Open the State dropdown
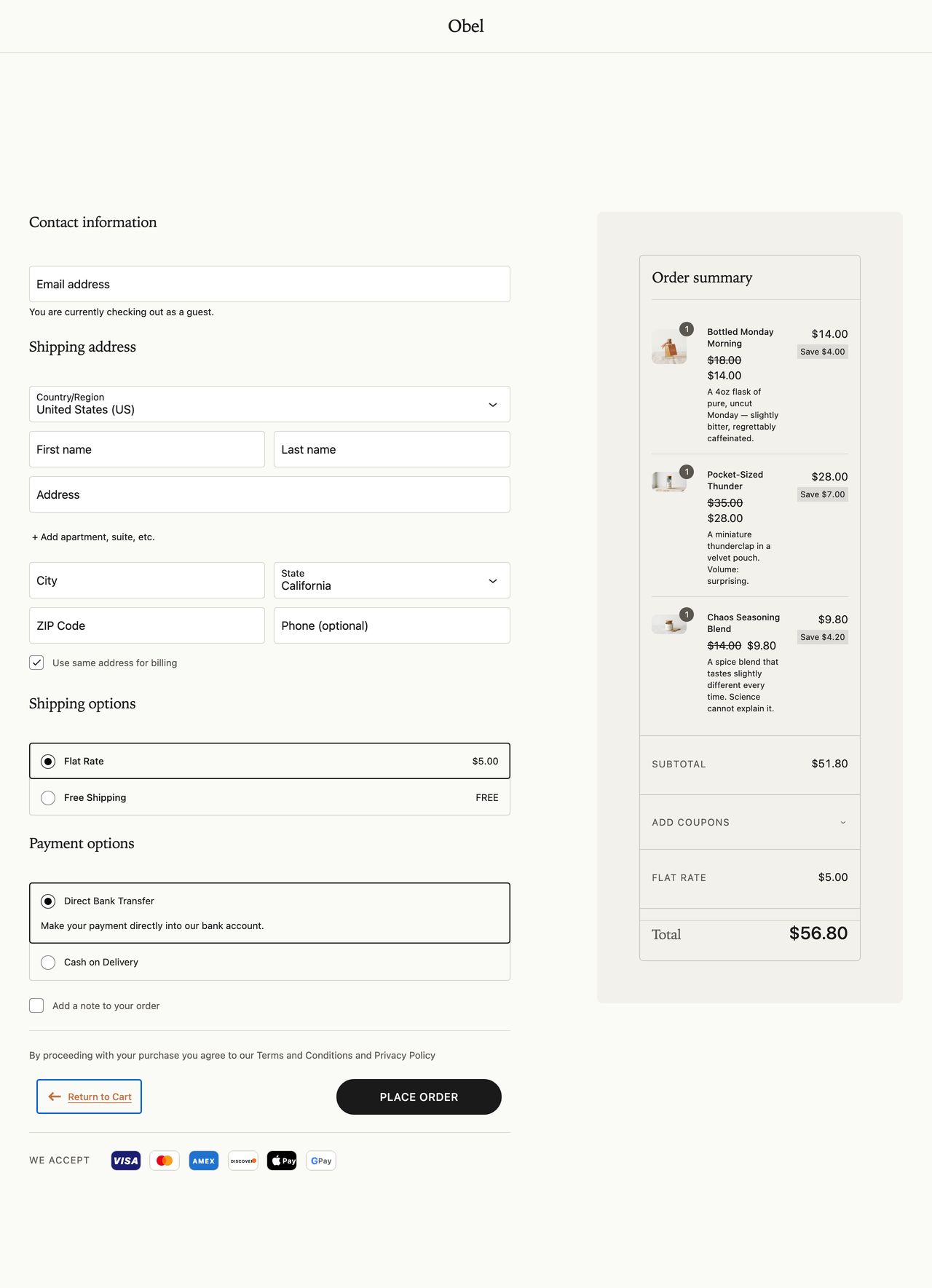The height and width of the screenshot is (1288, 932). (392, 580)
